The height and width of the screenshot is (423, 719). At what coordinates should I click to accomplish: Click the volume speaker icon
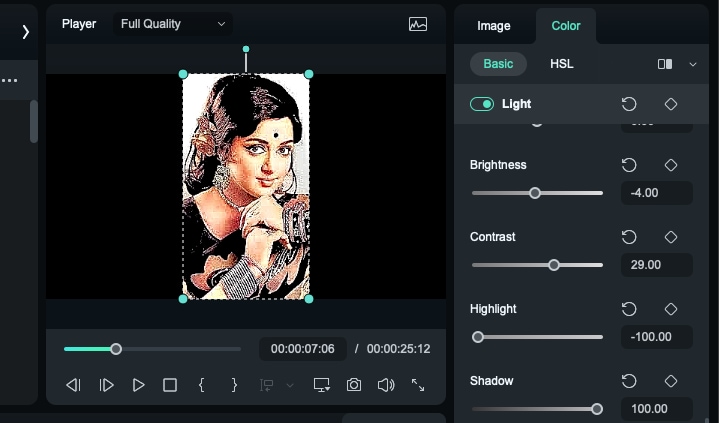pos(386,385)
